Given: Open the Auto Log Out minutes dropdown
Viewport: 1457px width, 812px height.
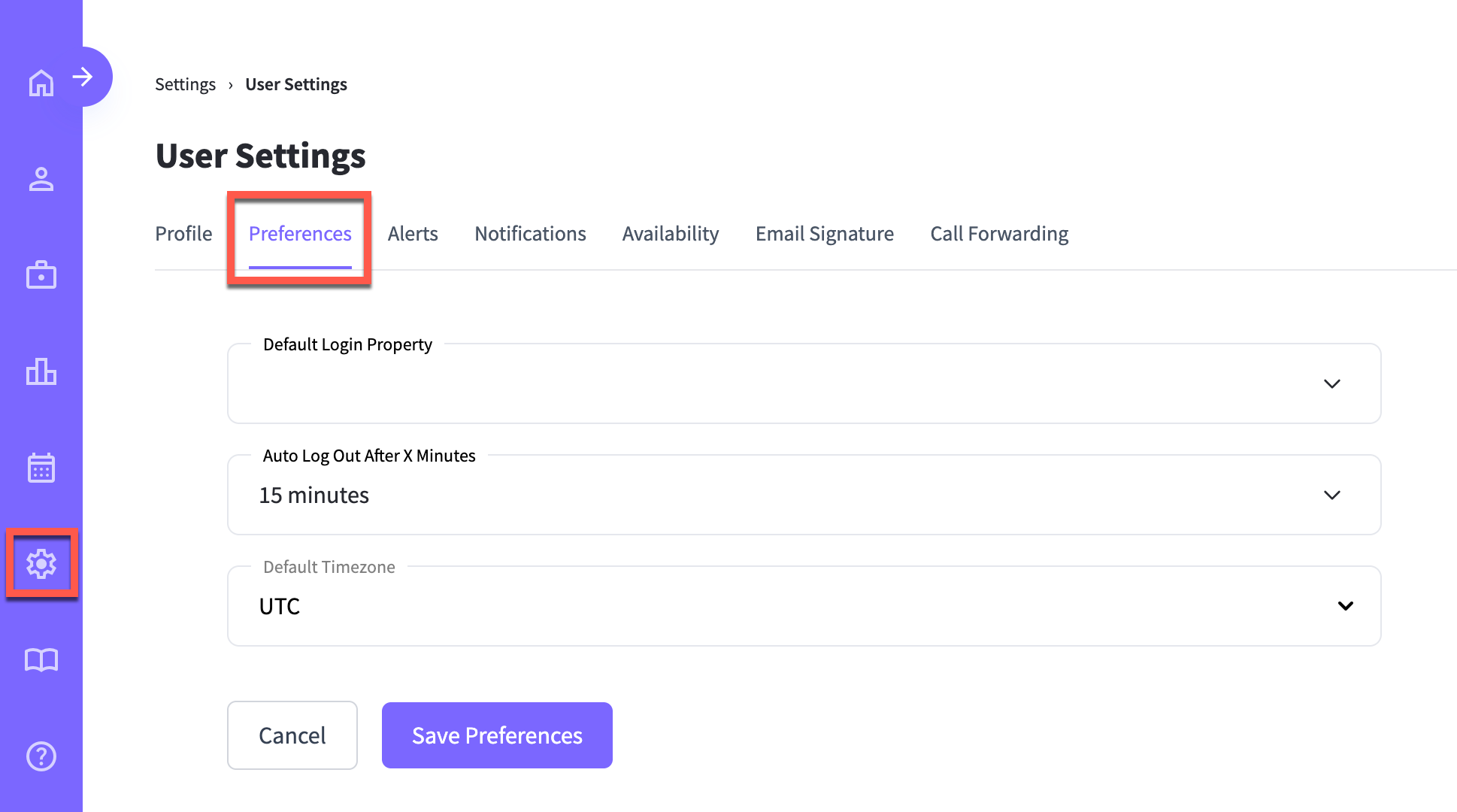Looking at the screenshot, I should point(804,495).
